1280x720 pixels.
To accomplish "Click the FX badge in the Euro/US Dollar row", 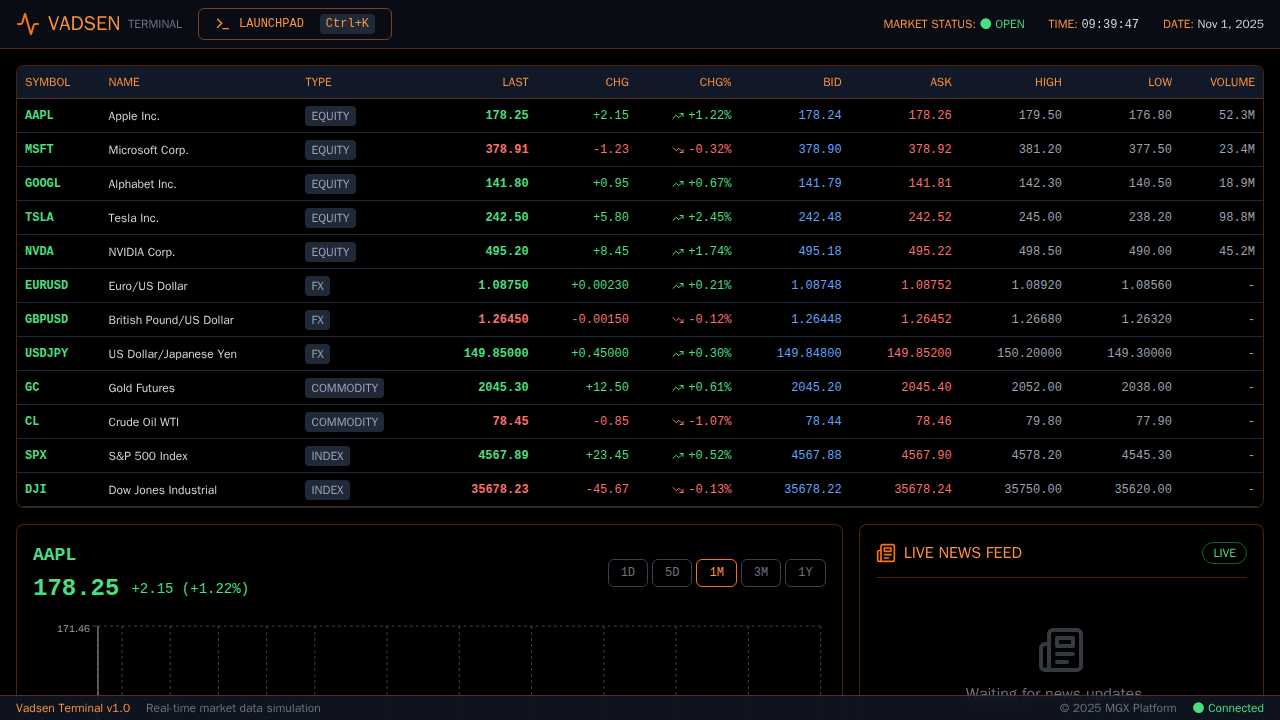I will [x=317, y=286].
